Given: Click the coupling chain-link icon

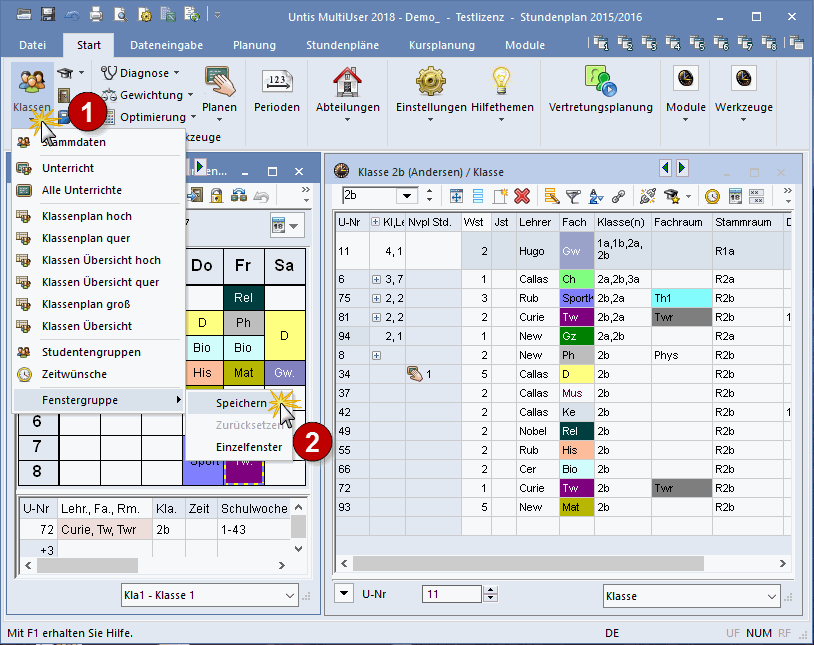Looking at the screenshot, I should point(618,196).
